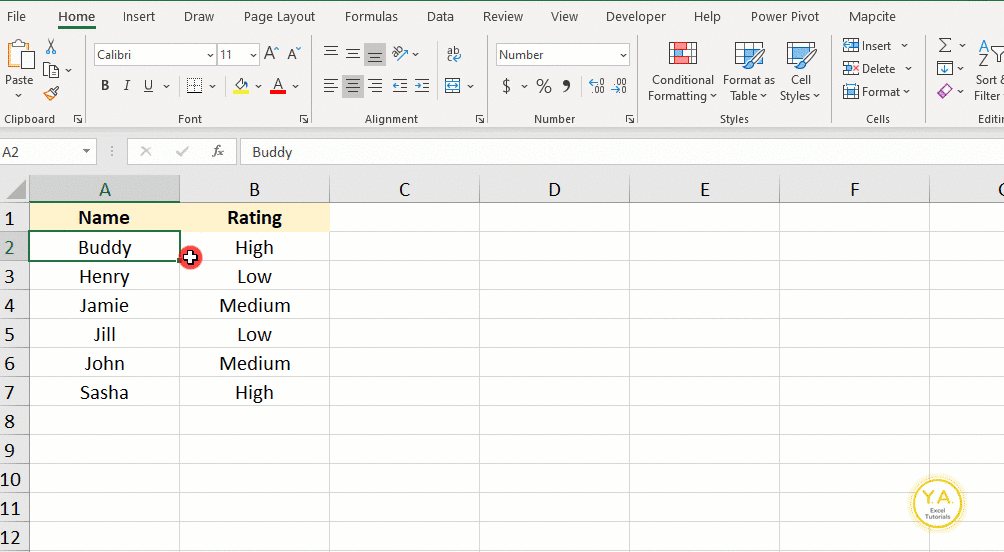This screenshot has height=552, width=1004.
Task: Open font size 11 dropdown
Action: (254, 55)
